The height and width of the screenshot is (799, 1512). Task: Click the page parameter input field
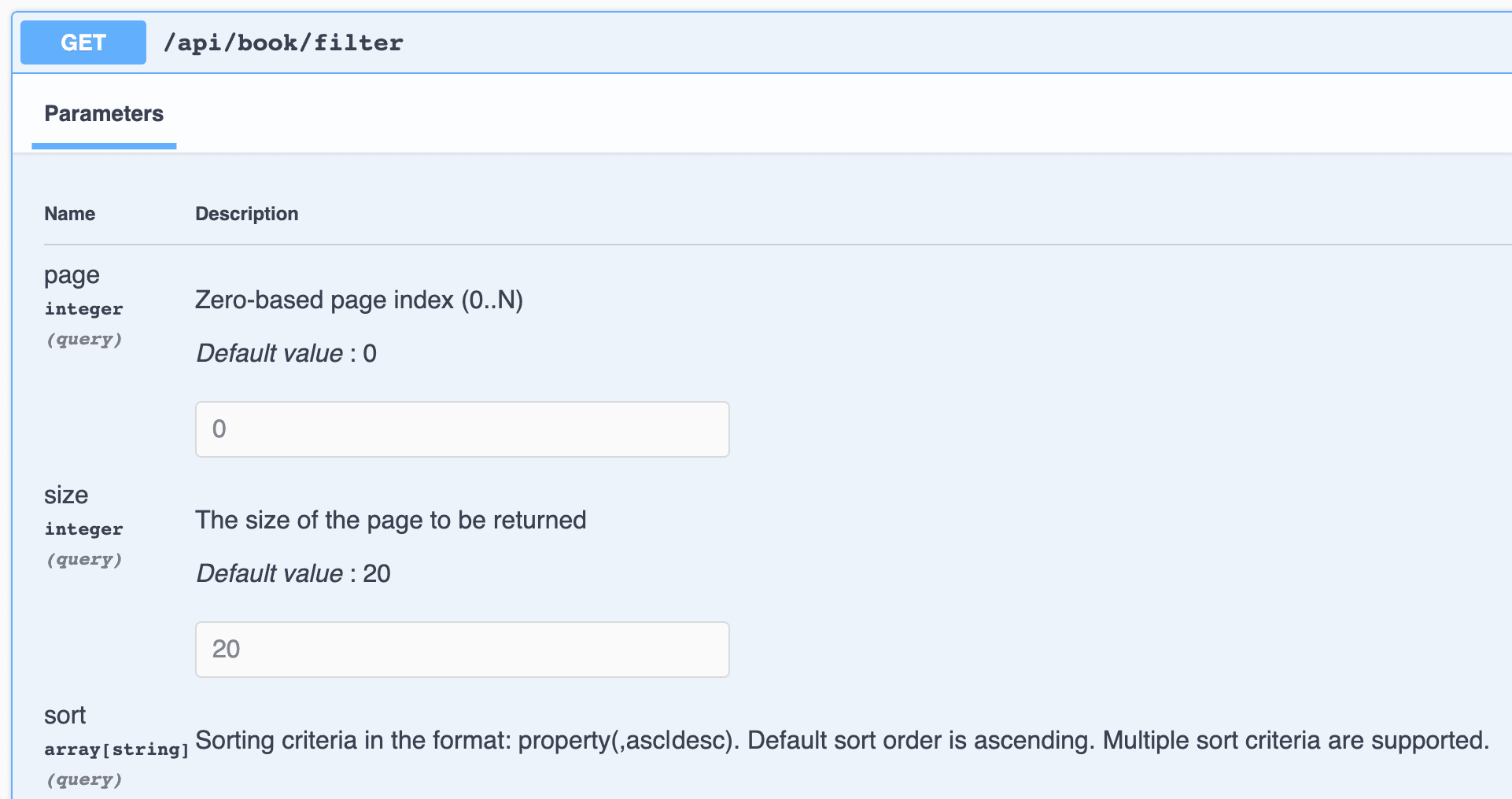[x=462, y=429]
